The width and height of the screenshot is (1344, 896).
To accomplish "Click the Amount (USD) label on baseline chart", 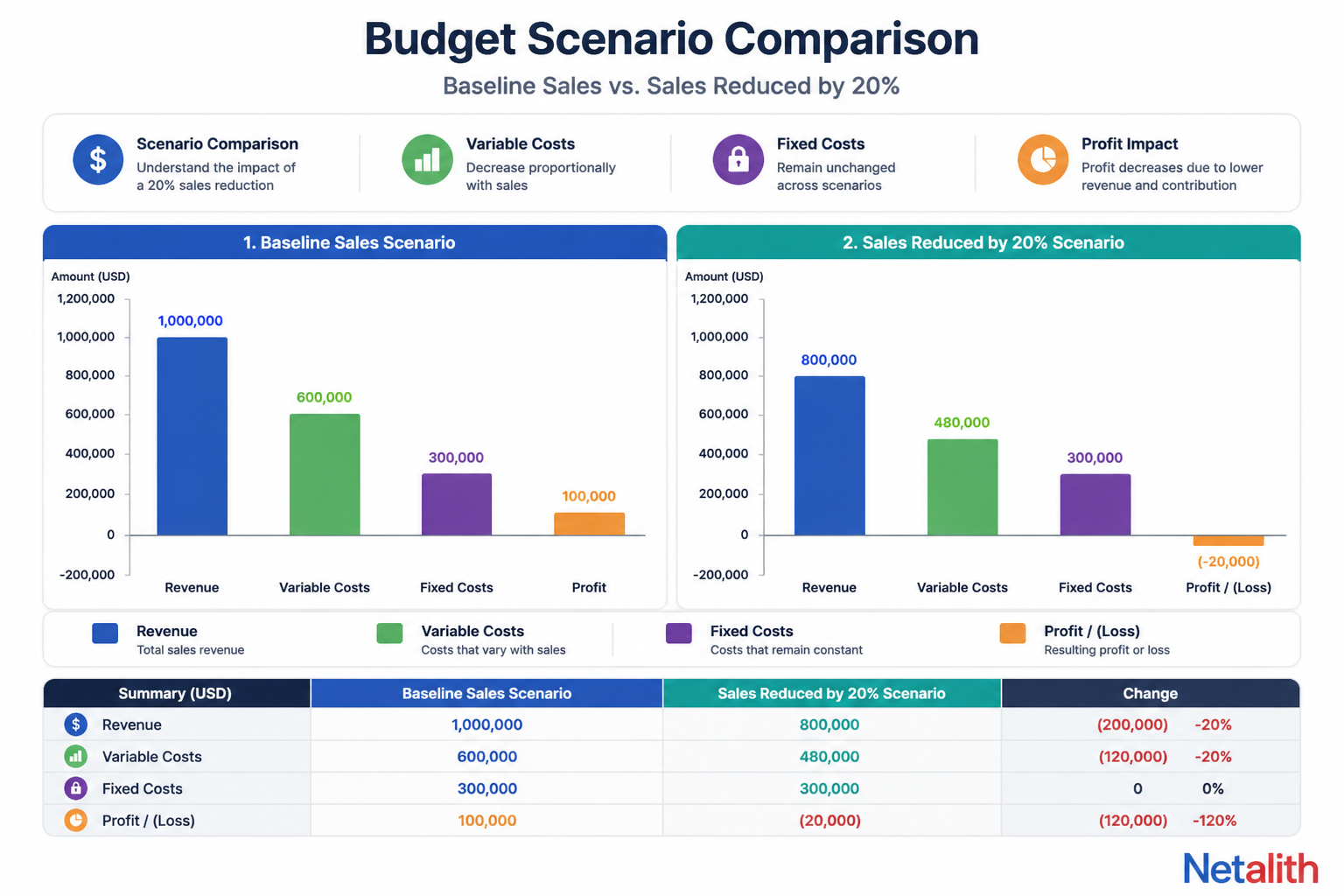I will [90, 276].
